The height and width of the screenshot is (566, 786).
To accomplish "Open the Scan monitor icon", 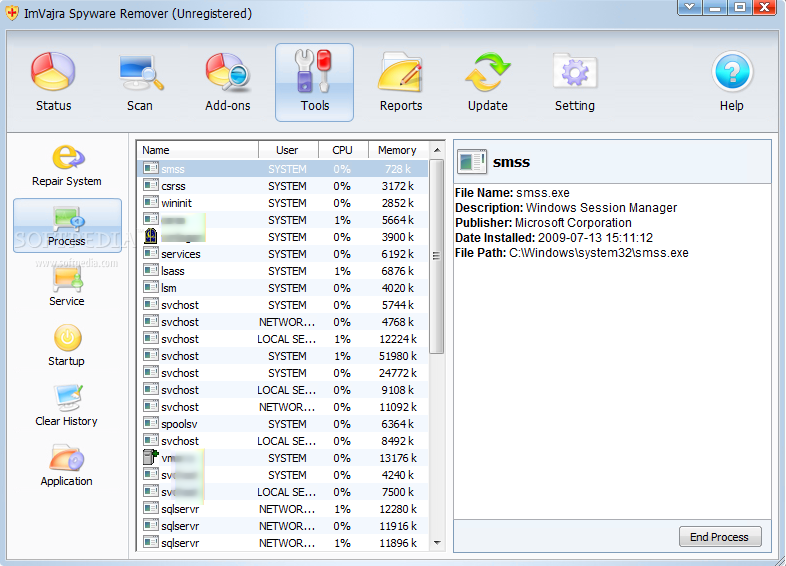I will pyautogui.click(x=141, y=72).
